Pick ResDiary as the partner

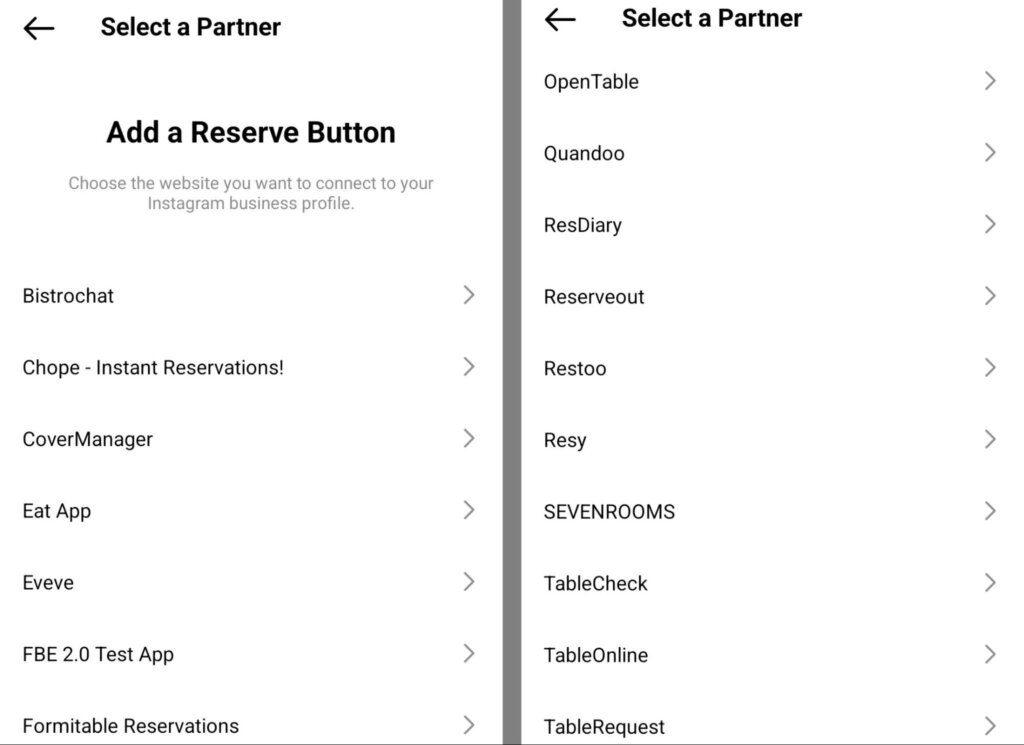tap(583, 225)
